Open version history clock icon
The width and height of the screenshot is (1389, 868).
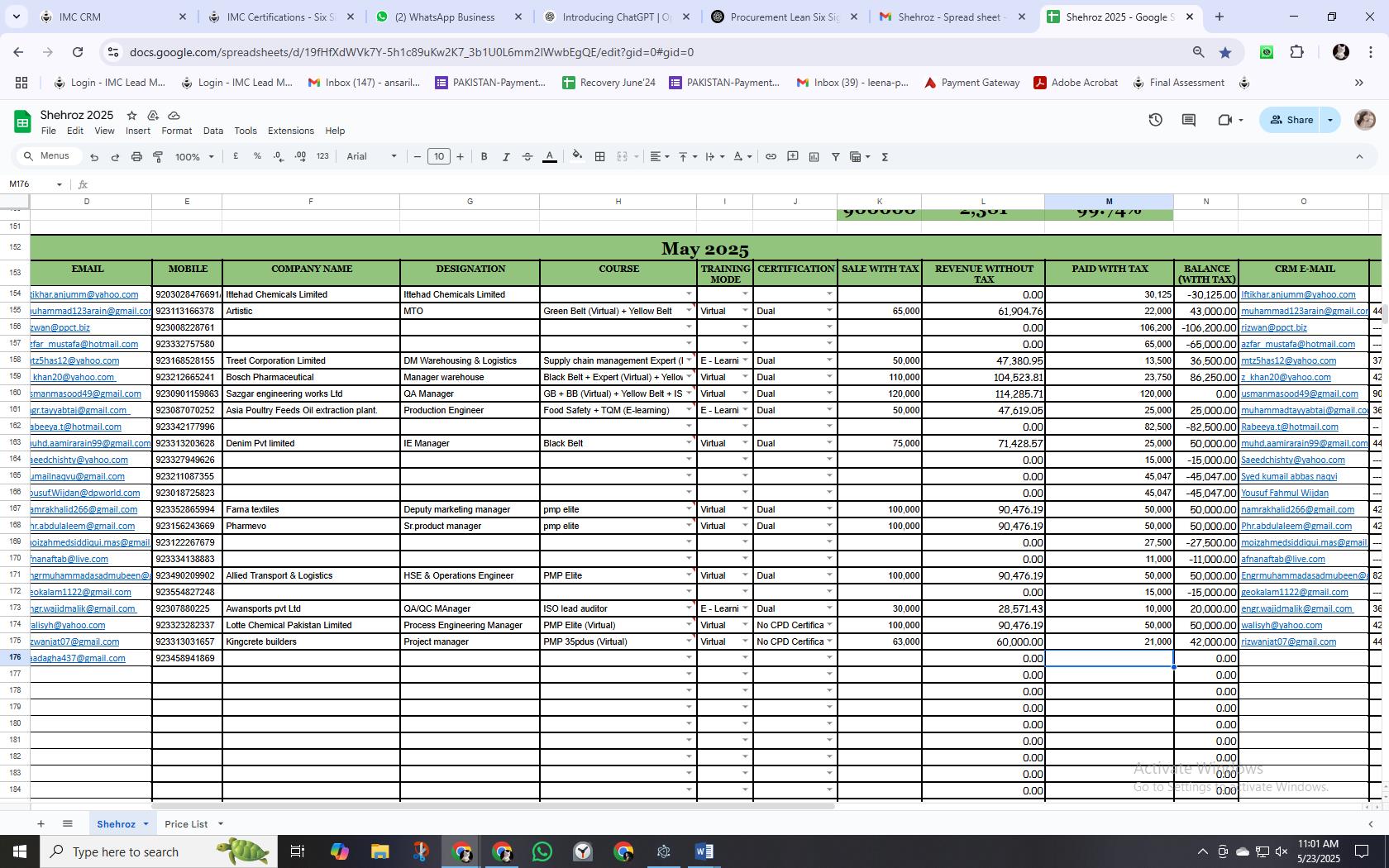pos(1156,120)
